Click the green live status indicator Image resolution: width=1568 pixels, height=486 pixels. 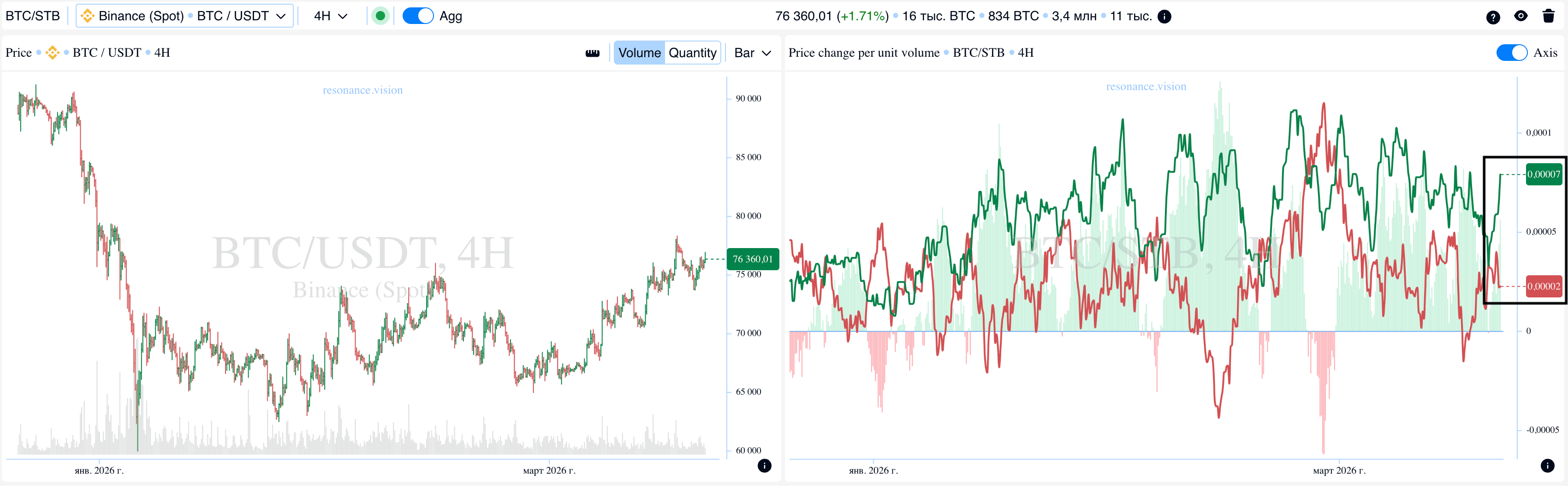(380, 16)
